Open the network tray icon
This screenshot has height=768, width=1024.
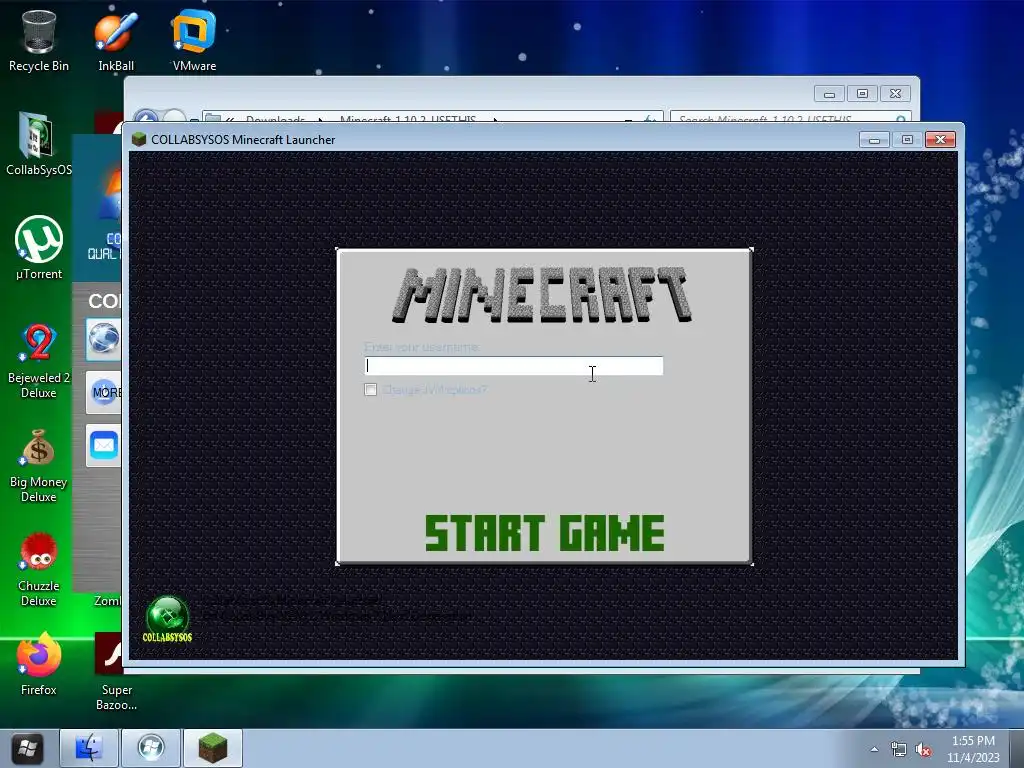point(899,750)
